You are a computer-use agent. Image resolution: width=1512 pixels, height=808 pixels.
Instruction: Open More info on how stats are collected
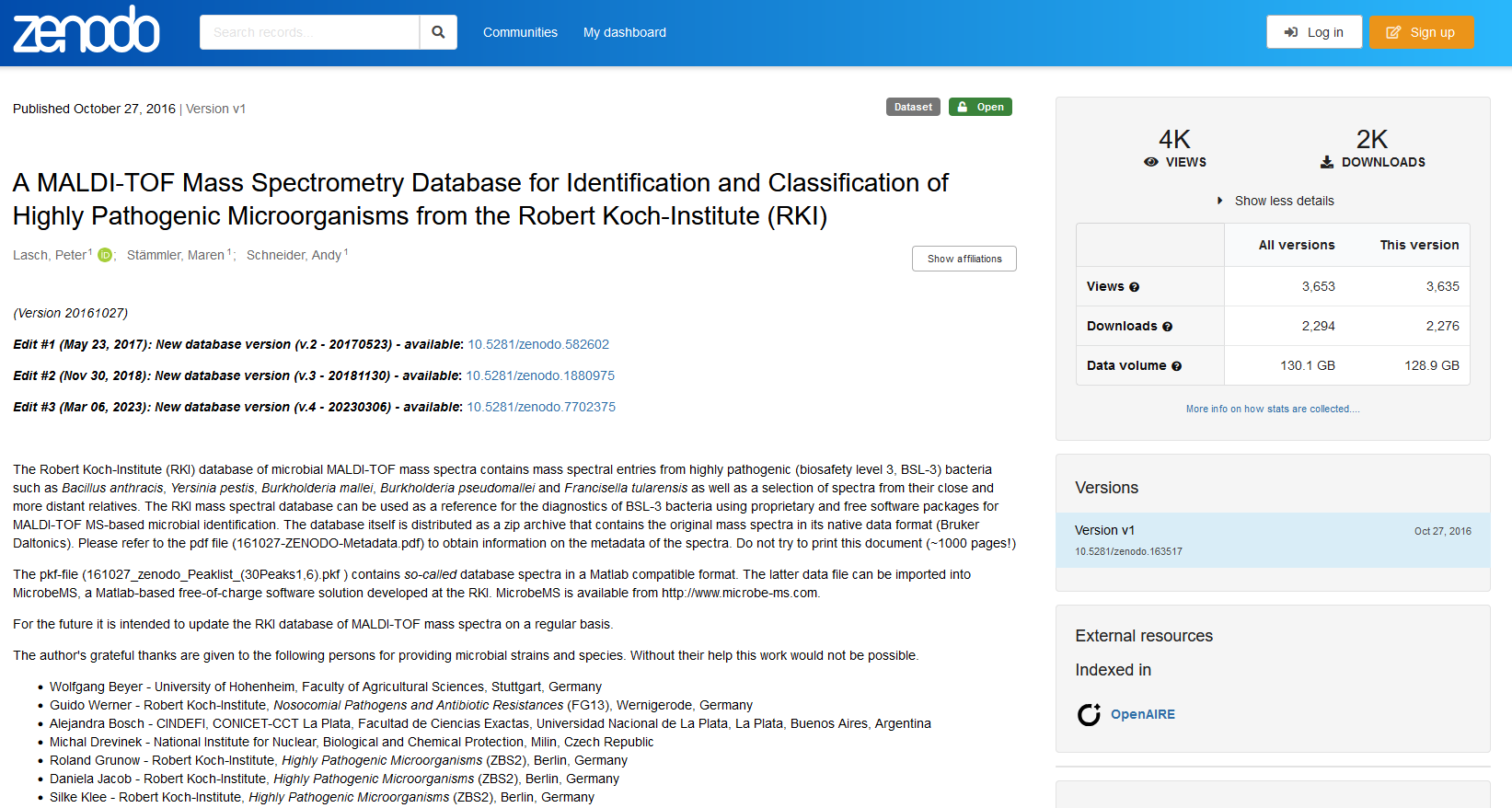coord(1272,409)
